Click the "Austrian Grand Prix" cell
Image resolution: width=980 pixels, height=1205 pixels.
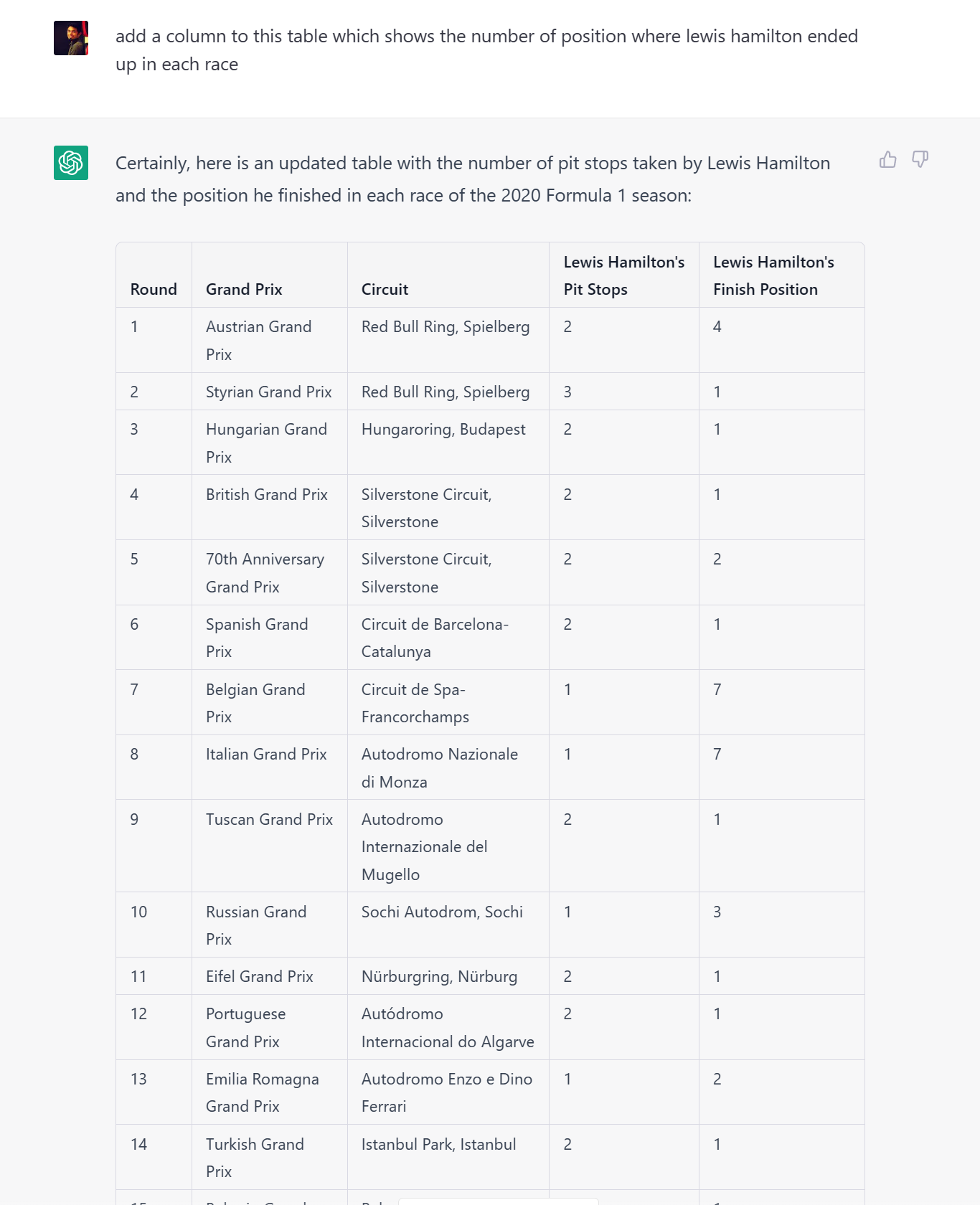(x=258, y=340)
